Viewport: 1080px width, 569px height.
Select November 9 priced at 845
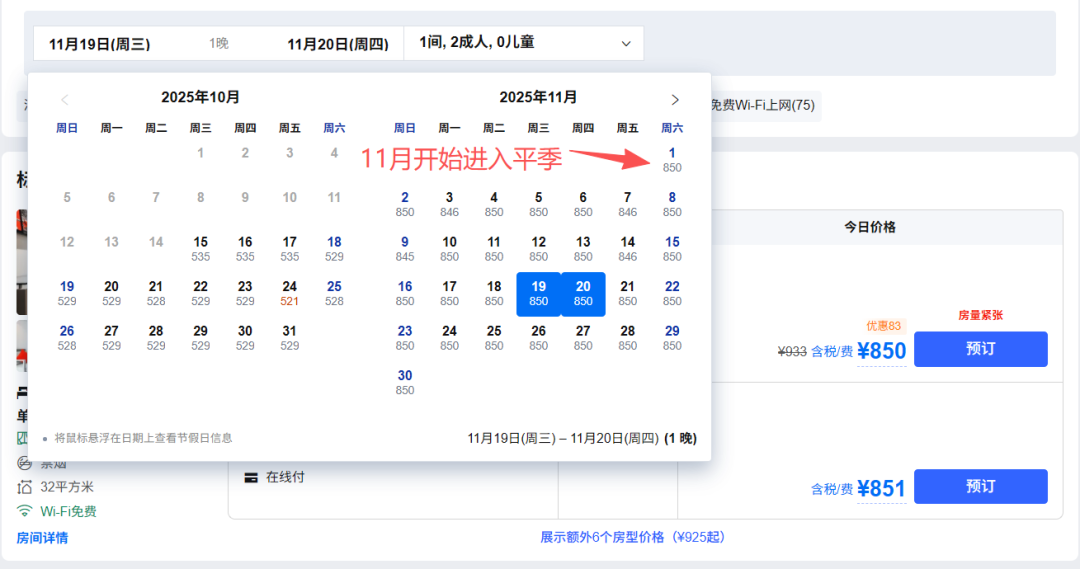click(x=405, y=249)
